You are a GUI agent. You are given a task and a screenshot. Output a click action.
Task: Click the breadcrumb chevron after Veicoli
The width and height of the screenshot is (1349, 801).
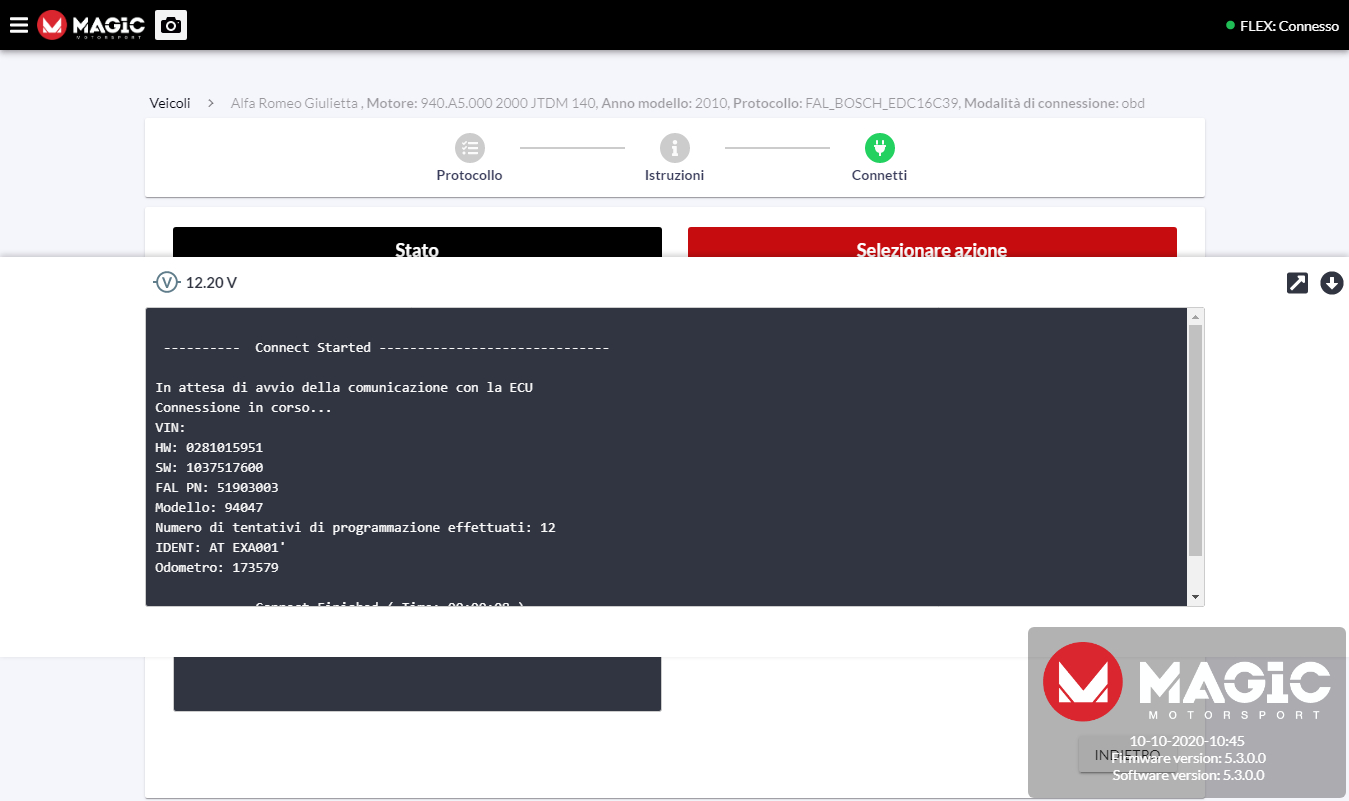(211, 103)
